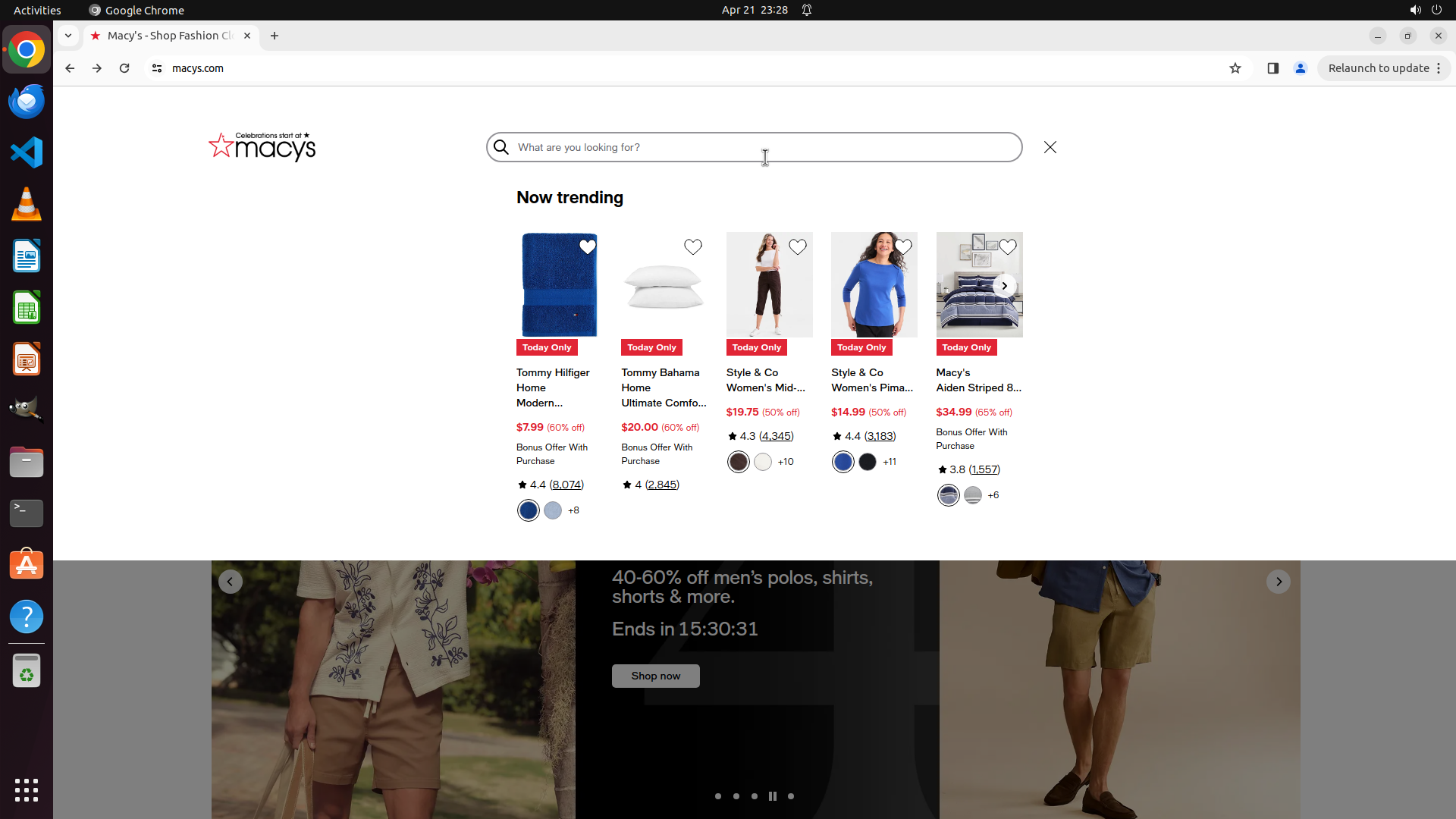The width and height of the screenshot is (1456, 819).
Task: Click the Shop now button
Action: click(x=655, y=676)
